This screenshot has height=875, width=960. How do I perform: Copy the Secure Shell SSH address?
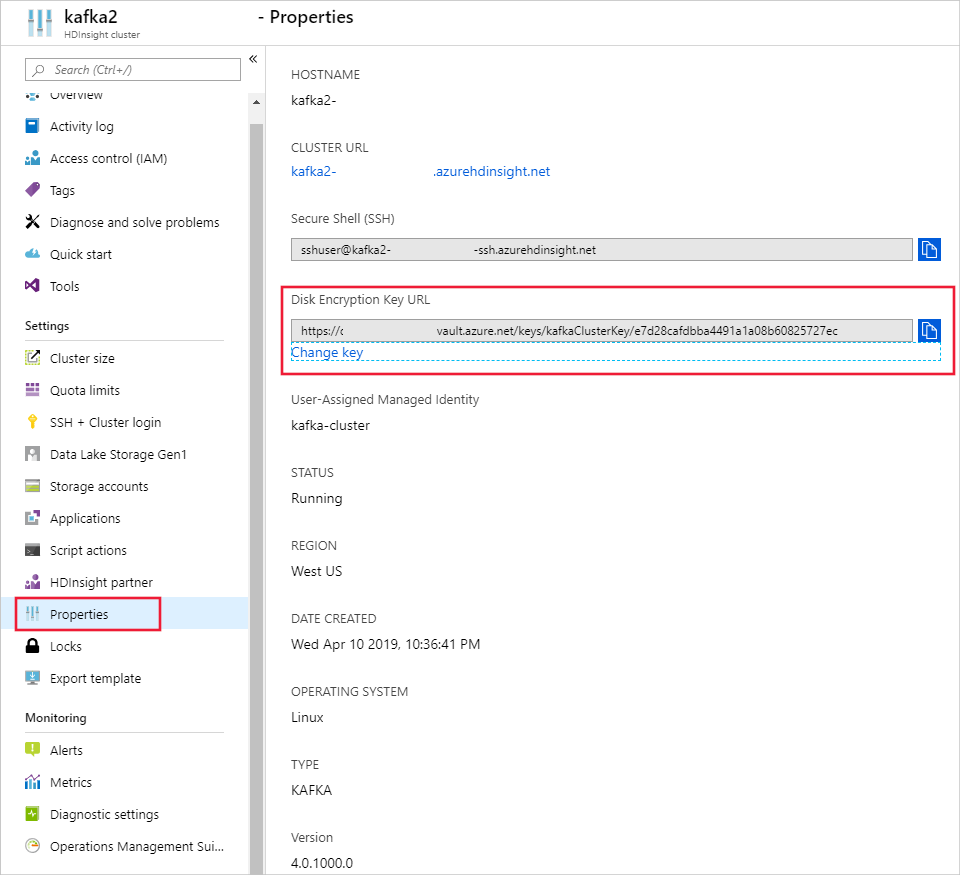pos(929,249)
